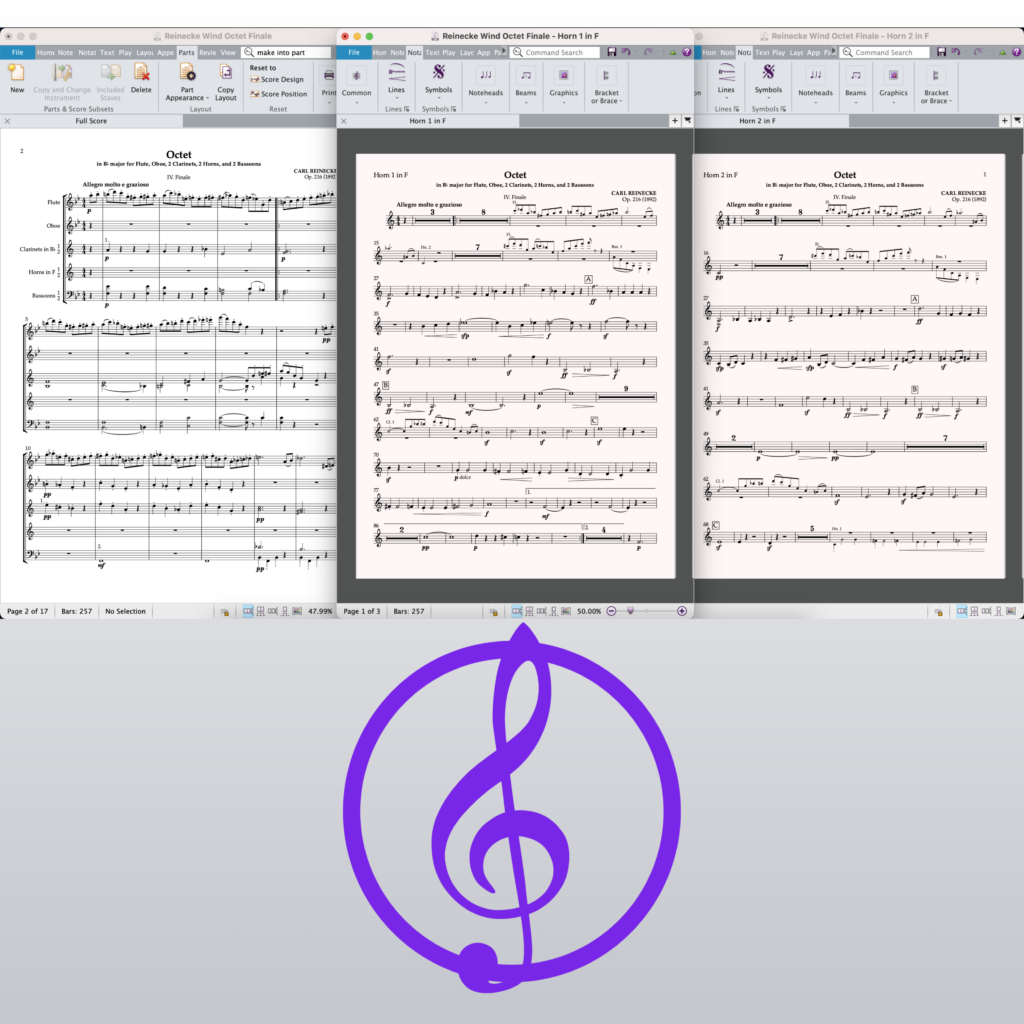Click the search field containing 'make into part'
Screen dimensions: 1024x1024
[x=286, y=52]
